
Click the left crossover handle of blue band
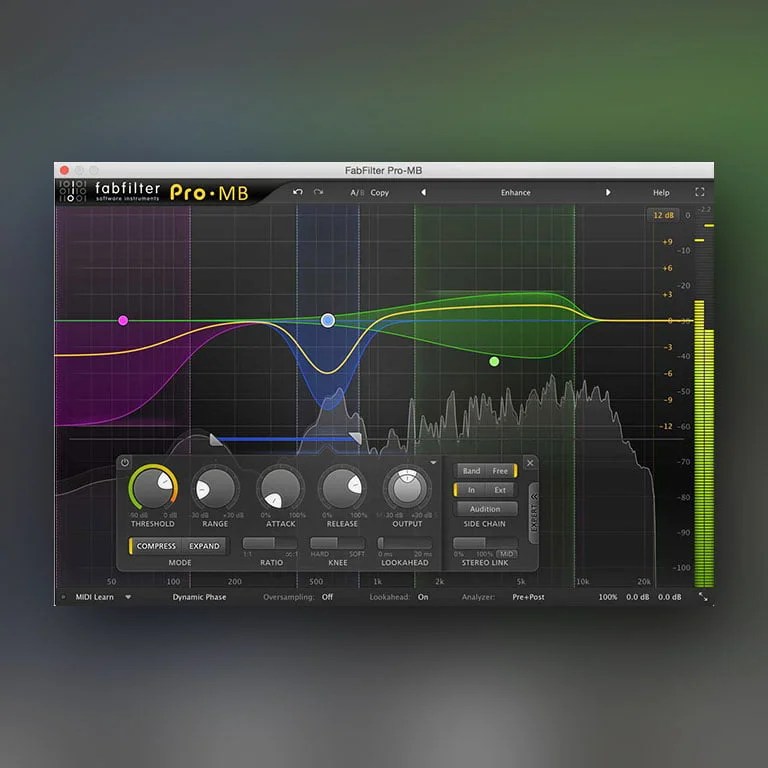(215, 439)
